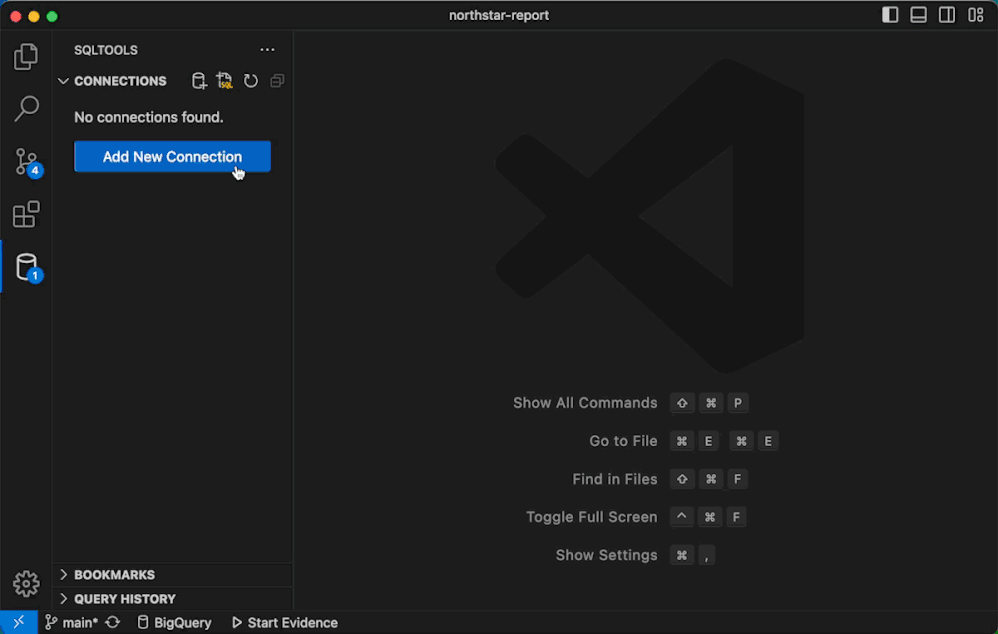Image resolution: width=998 pixels, height=634 pixels.
Task: Click the remote window indicator in status bar
Action: 18,622
